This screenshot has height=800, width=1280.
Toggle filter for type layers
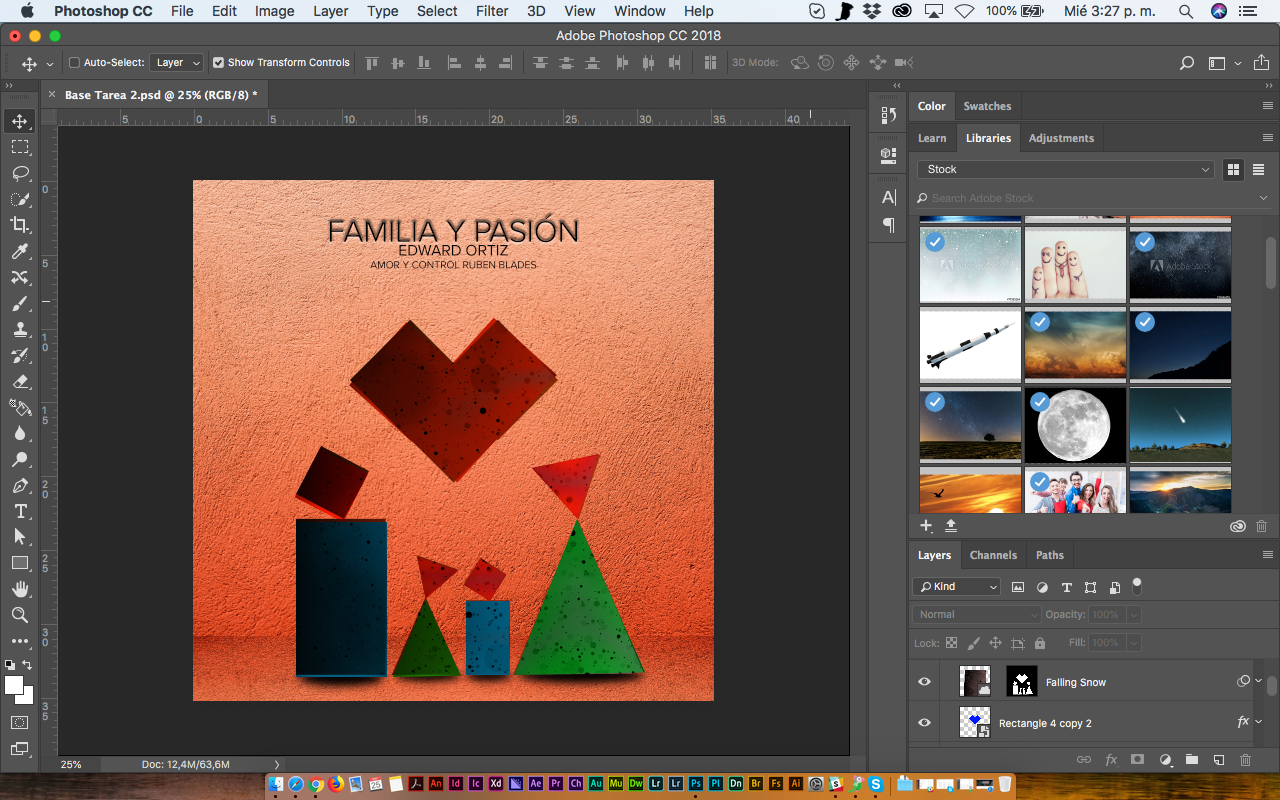[1066, 587]
